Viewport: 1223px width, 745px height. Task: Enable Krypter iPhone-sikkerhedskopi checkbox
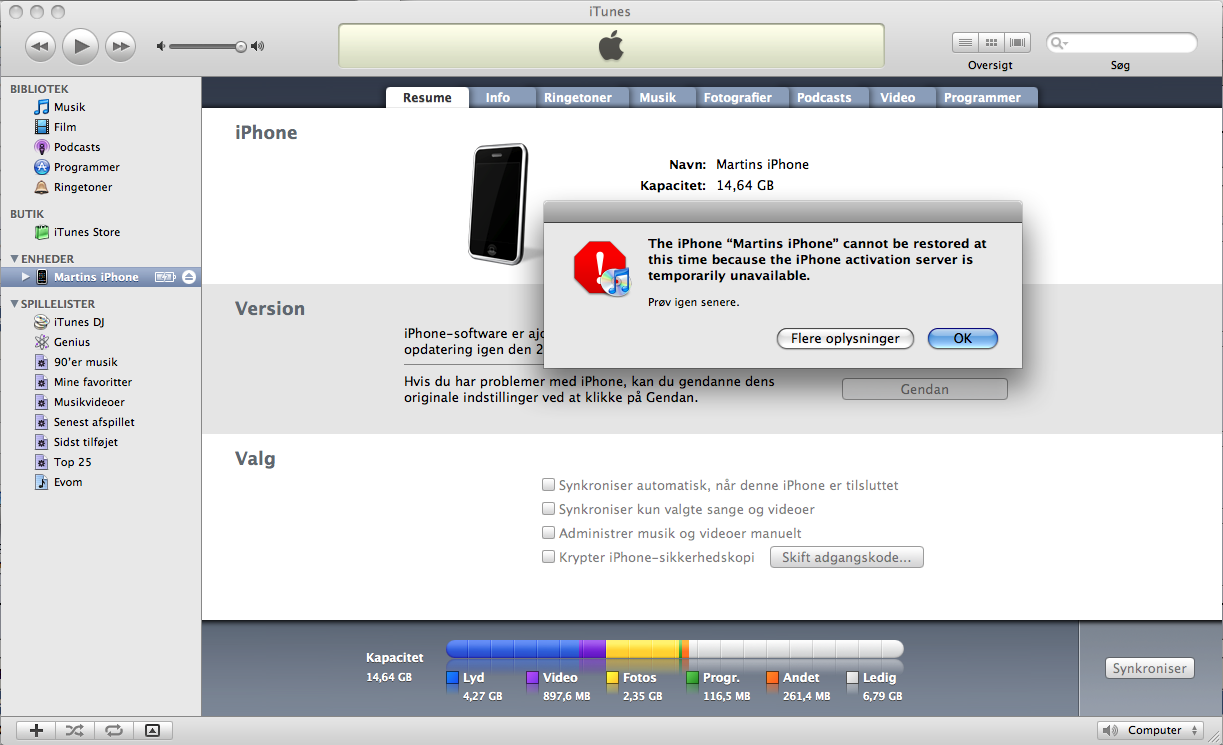548,557
